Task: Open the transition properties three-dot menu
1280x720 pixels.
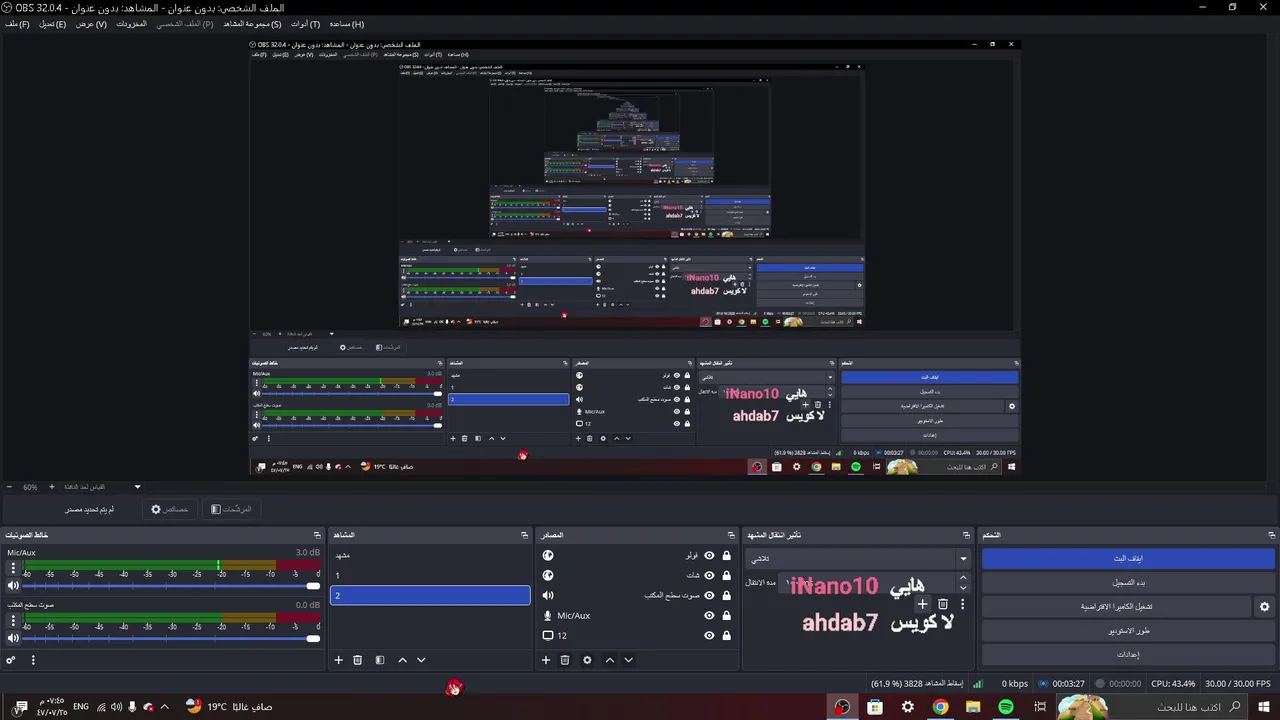Action: point(963,604)
